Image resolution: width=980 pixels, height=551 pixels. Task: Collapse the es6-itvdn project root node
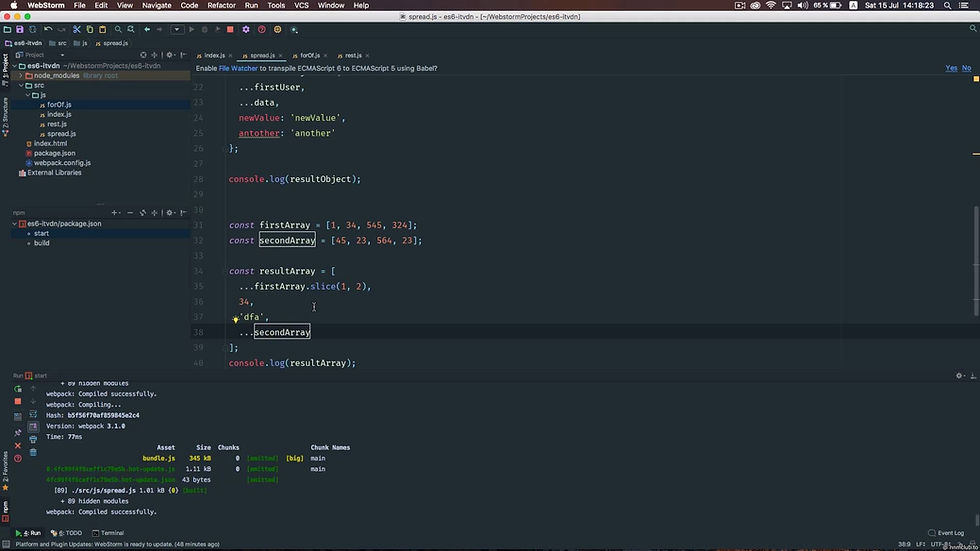pos(14,66)
